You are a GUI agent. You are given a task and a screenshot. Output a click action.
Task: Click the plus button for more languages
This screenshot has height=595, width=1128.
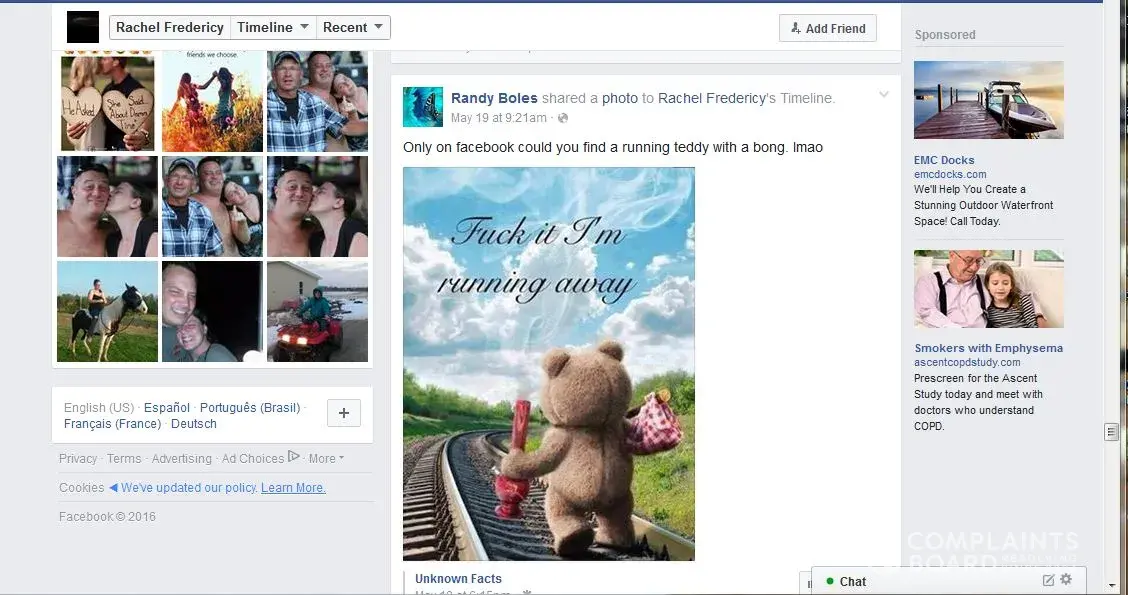click(x=344, y=413)
